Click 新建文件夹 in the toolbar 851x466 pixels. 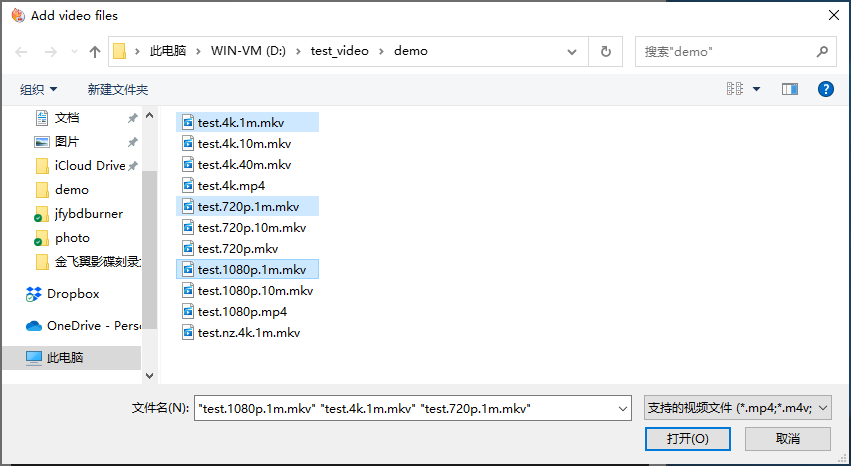118,89
